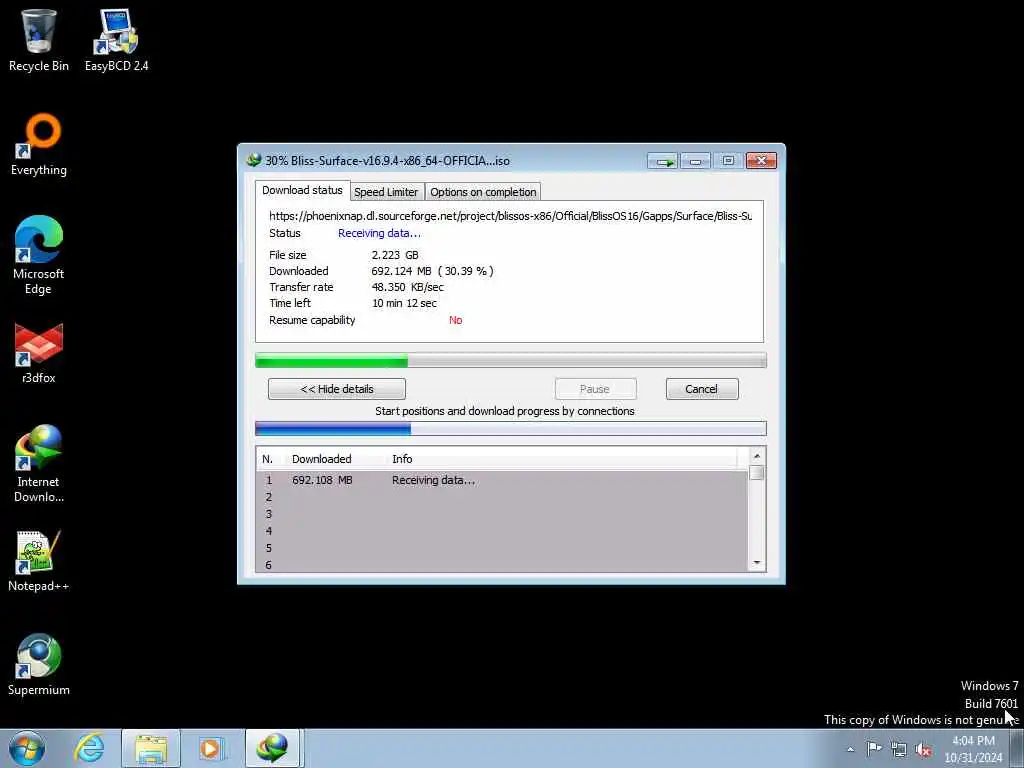The width and height of the screenshot is (1024, 768).
Task: Open the Options on completion tab
Action: click(483, 192)
